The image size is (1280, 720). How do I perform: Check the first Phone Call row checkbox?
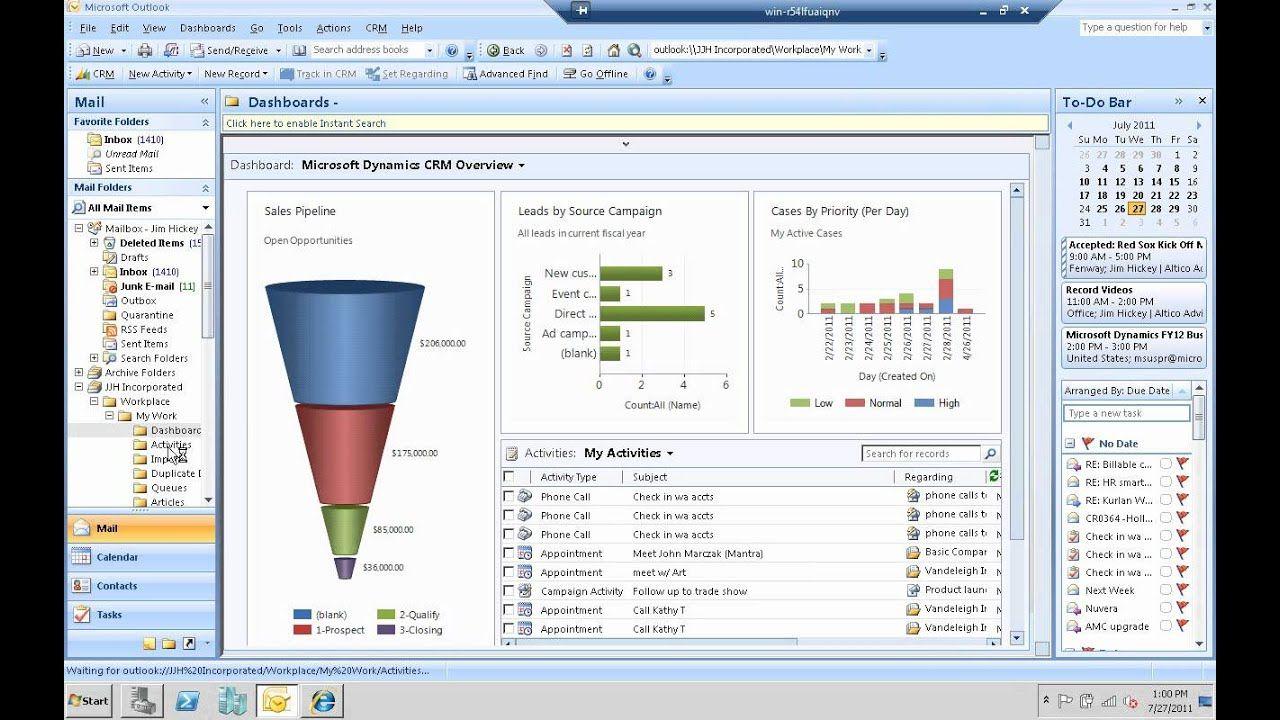pyautogui.click(x=509, y=496)
